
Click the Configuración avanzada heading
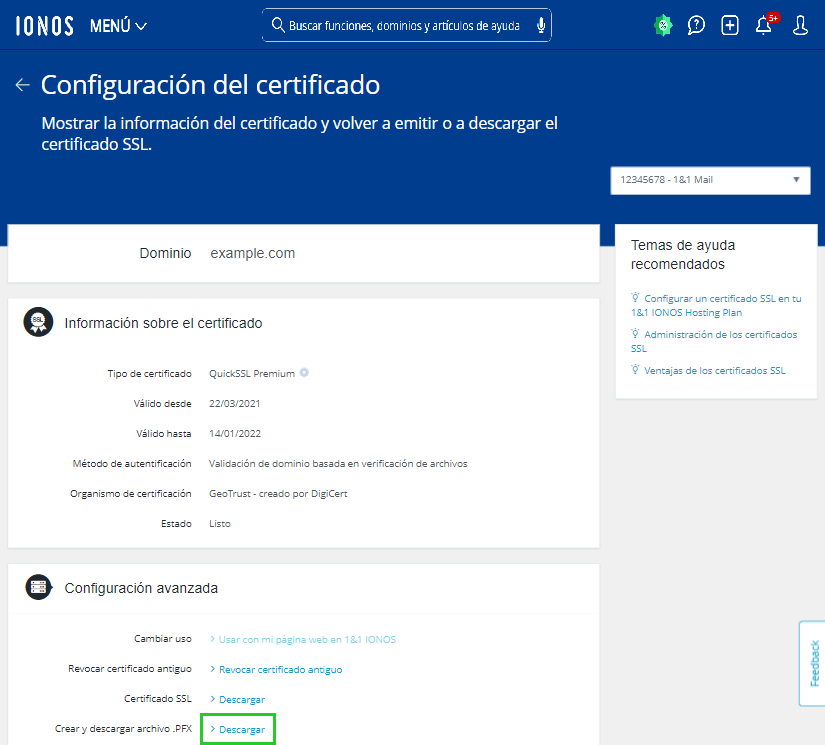click(x=141, y=588)
